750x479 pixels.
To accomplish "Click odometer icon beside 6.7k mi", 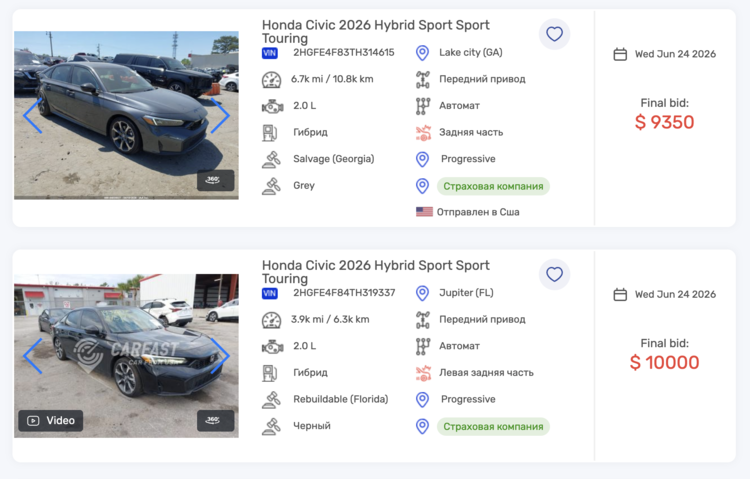I will (x=271, y=79).
